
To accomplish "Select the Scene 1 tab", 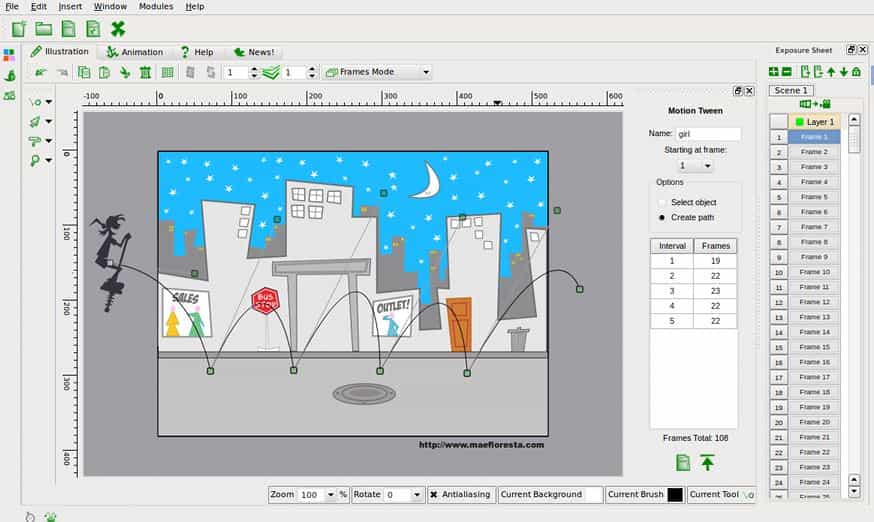I will pos(791,90).
